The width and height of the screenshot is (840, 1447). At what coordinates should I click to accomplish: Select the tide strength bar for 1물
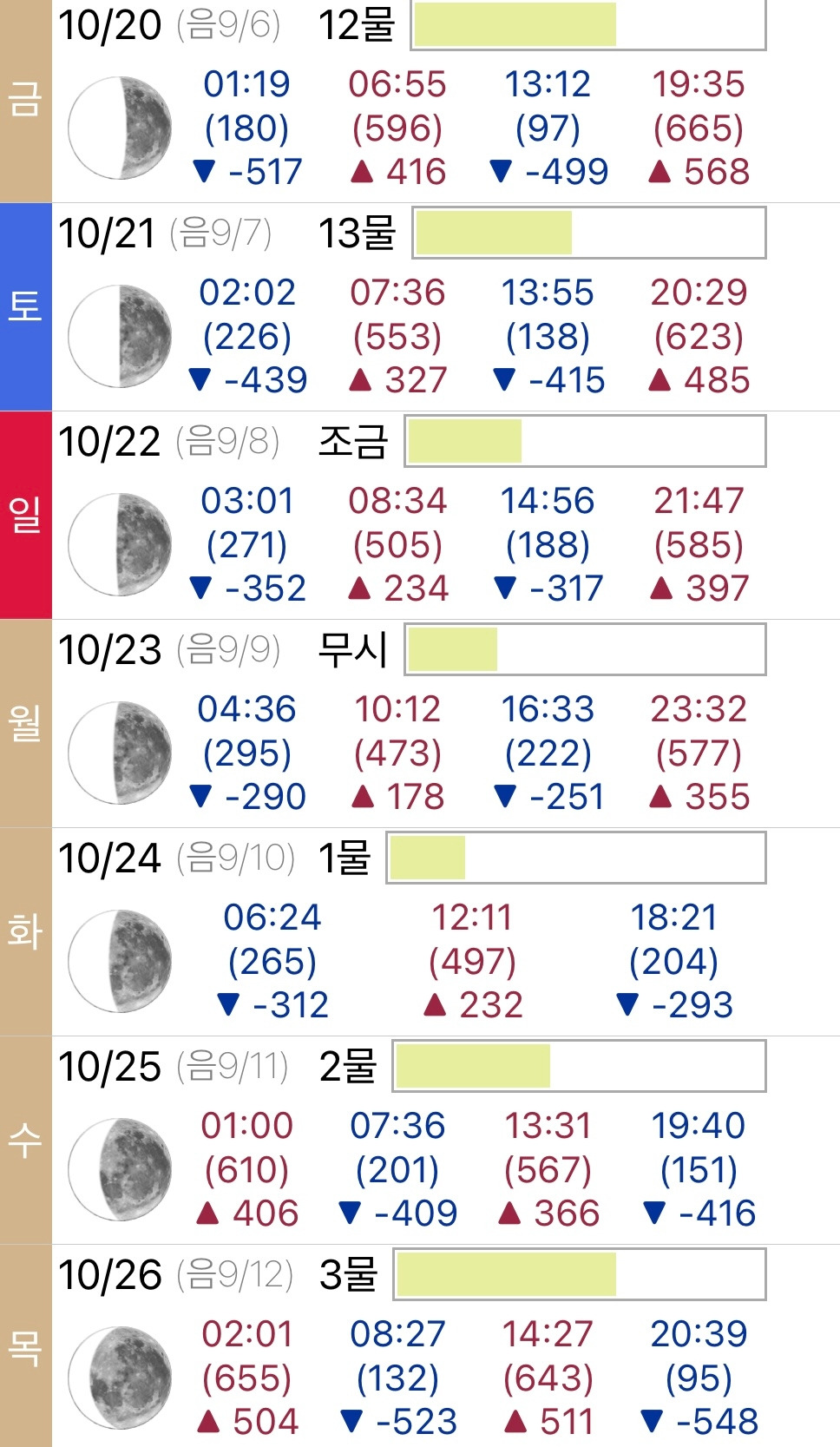(x=576, y=858)
